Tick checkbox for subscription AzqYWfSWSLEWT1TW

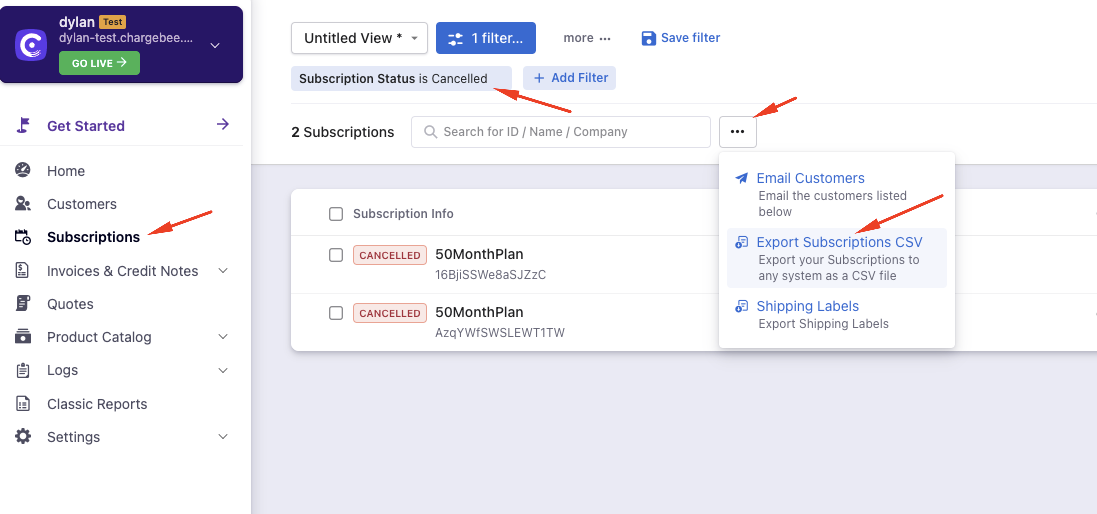point(336,313)
